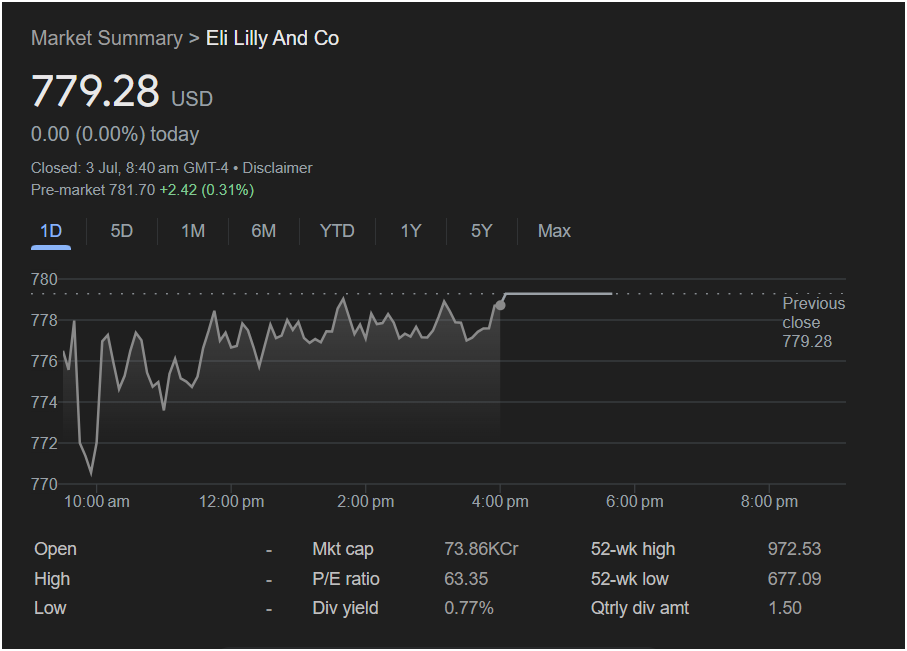Click the 774 y-axis label

pos(45,402)
